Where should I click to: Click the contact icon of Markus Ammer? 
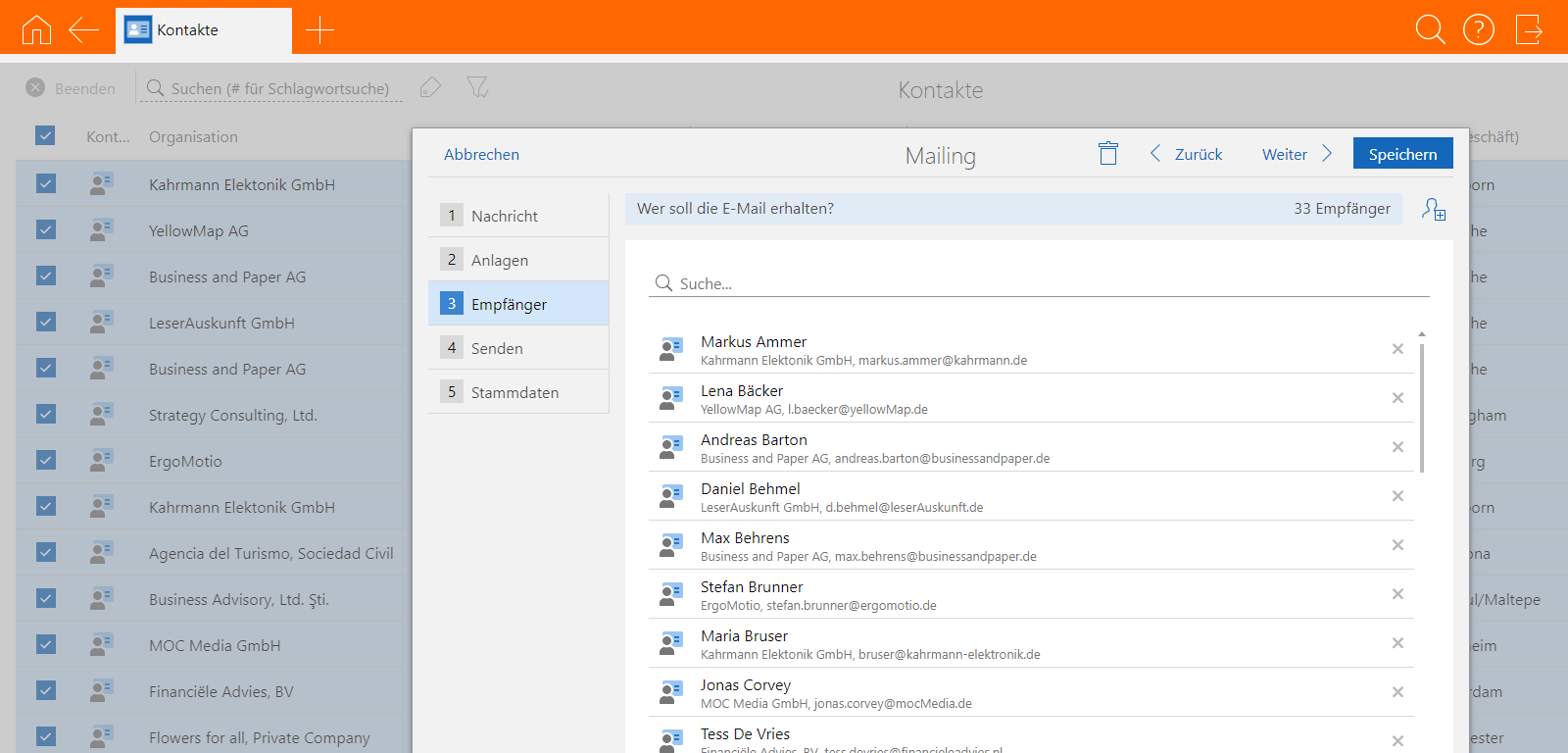[670, 349]
